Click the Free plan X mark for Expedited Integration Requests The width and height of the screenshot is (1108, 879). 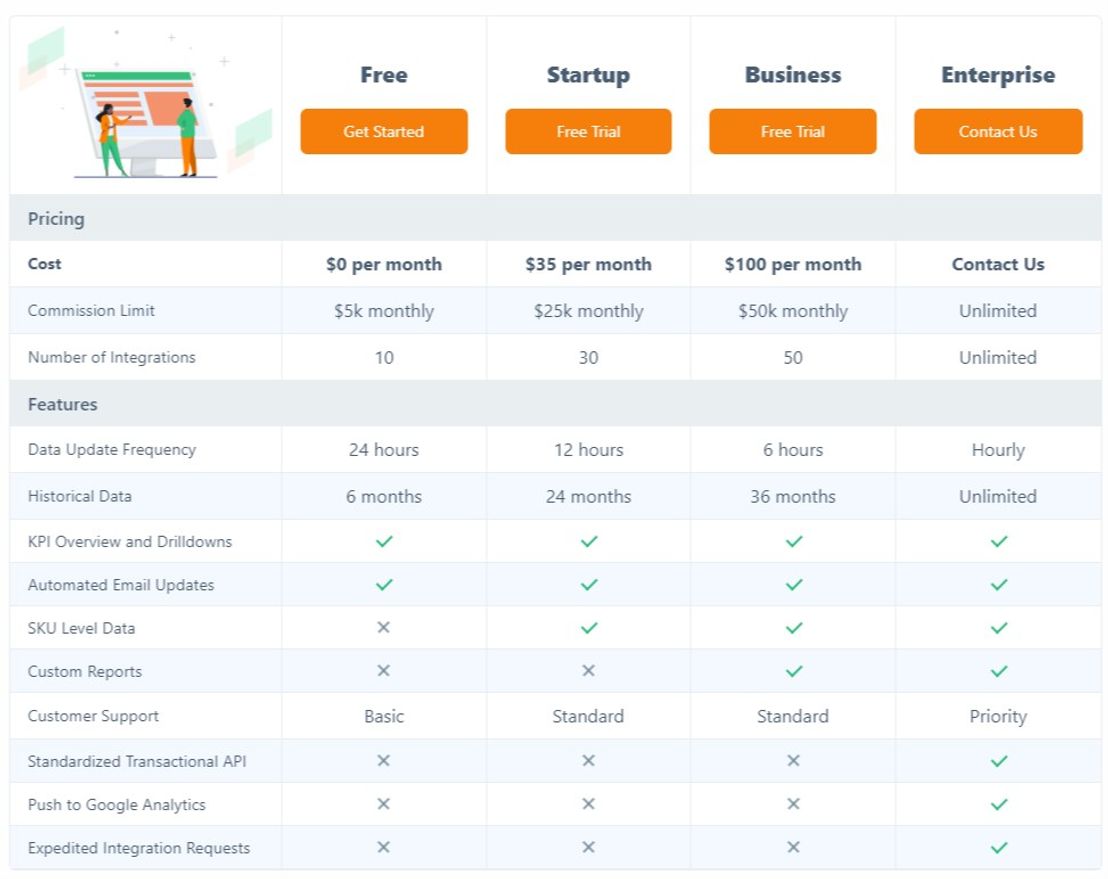(383, 846)
